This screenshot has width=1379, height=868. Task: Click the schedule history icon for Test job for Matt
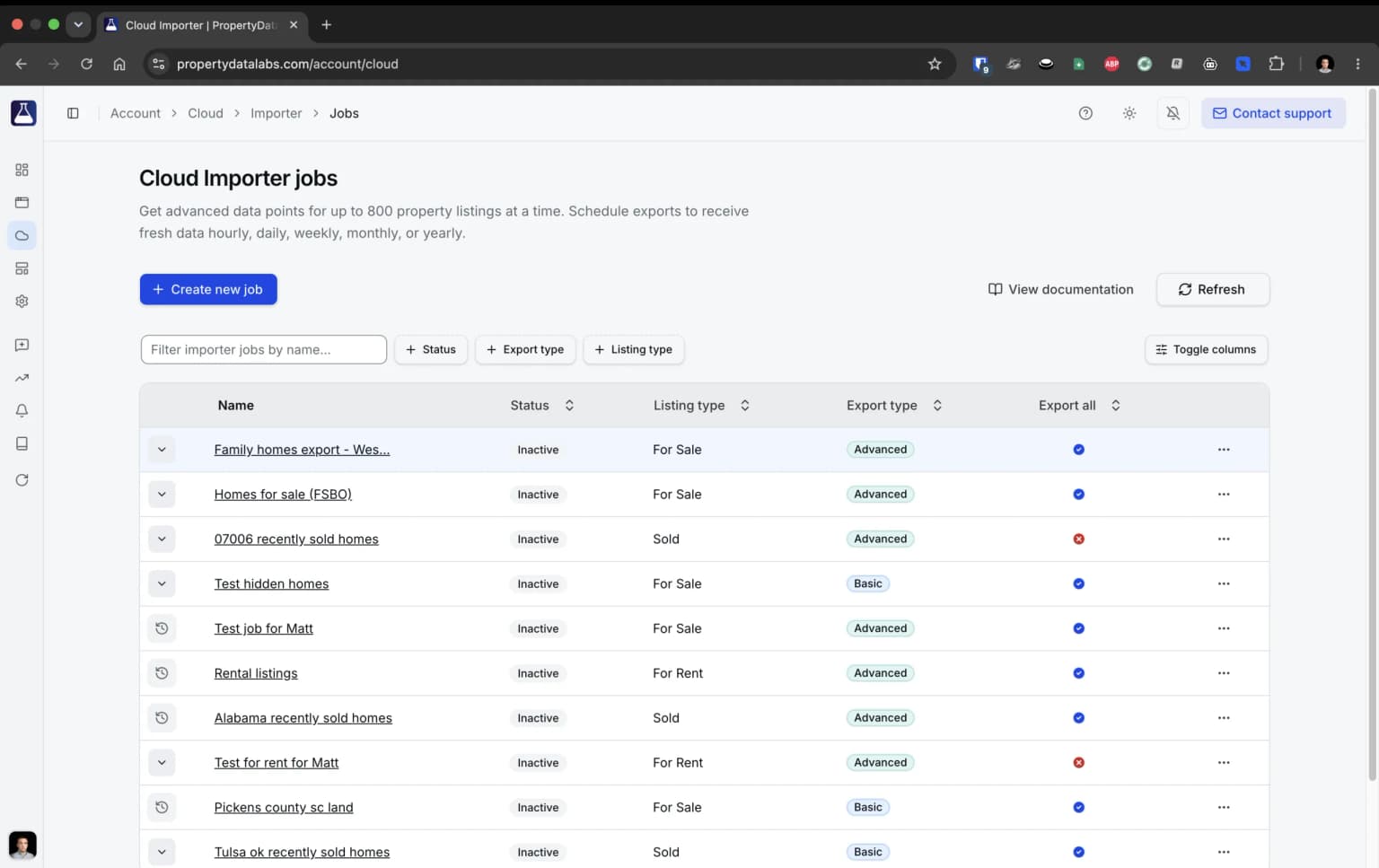162,628
